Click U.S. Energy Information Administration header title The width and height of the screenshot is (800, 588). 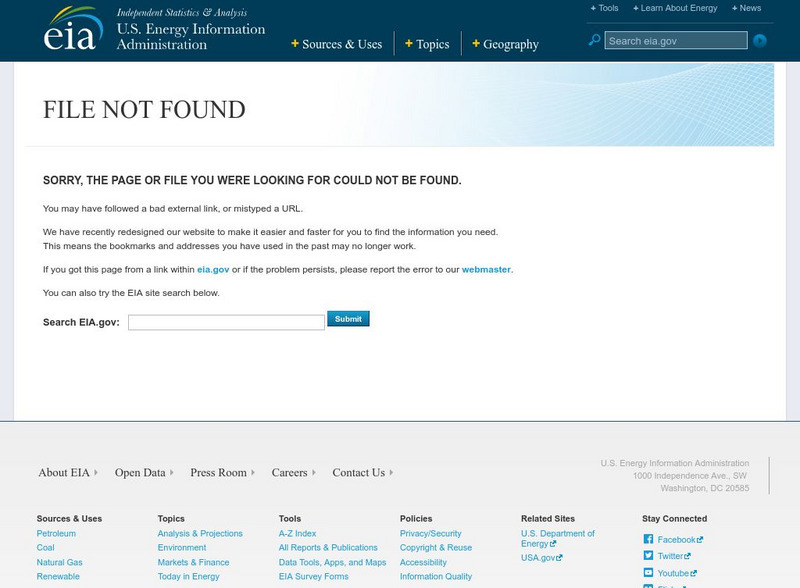click(x=191, y=37)
